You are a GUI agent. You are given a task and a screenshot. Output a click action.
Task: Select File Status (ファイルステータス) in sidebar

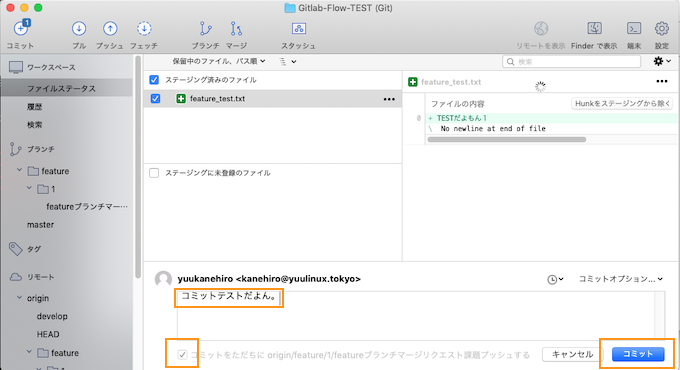(x=67, y=88)
